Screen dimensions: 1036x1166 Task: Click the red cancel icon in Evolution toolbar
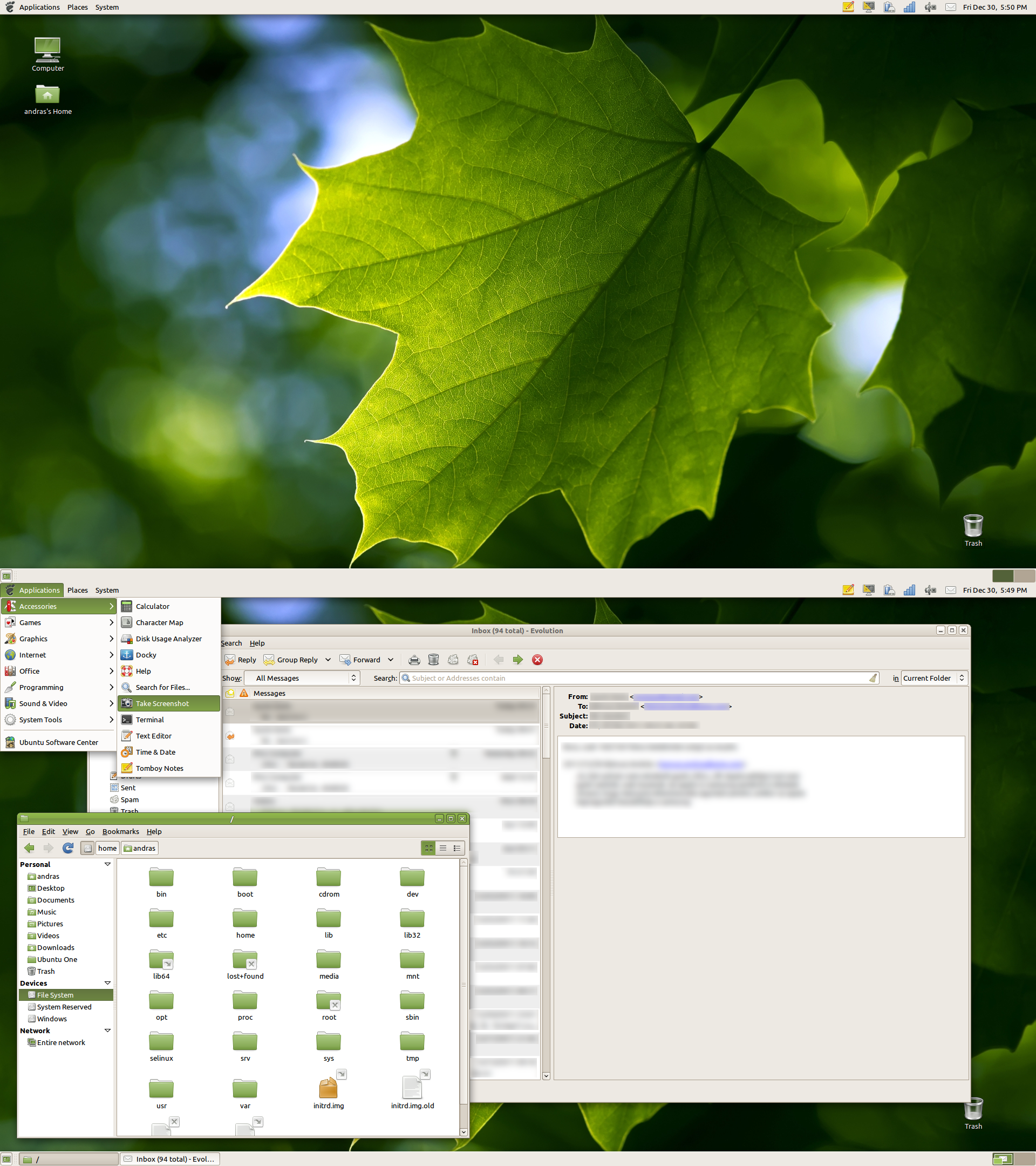point(537,660)
